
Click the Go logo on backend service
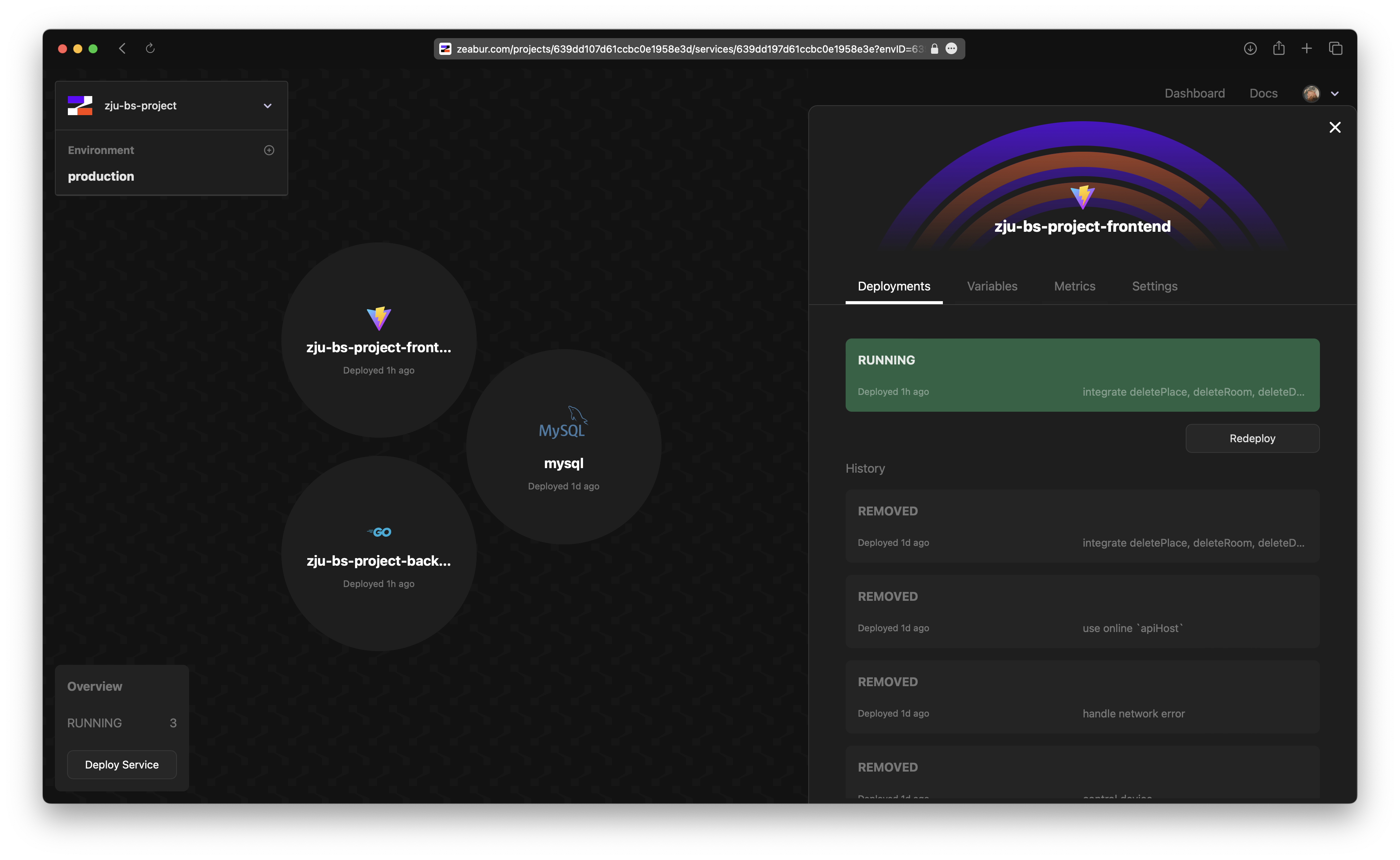pos(379,533)
